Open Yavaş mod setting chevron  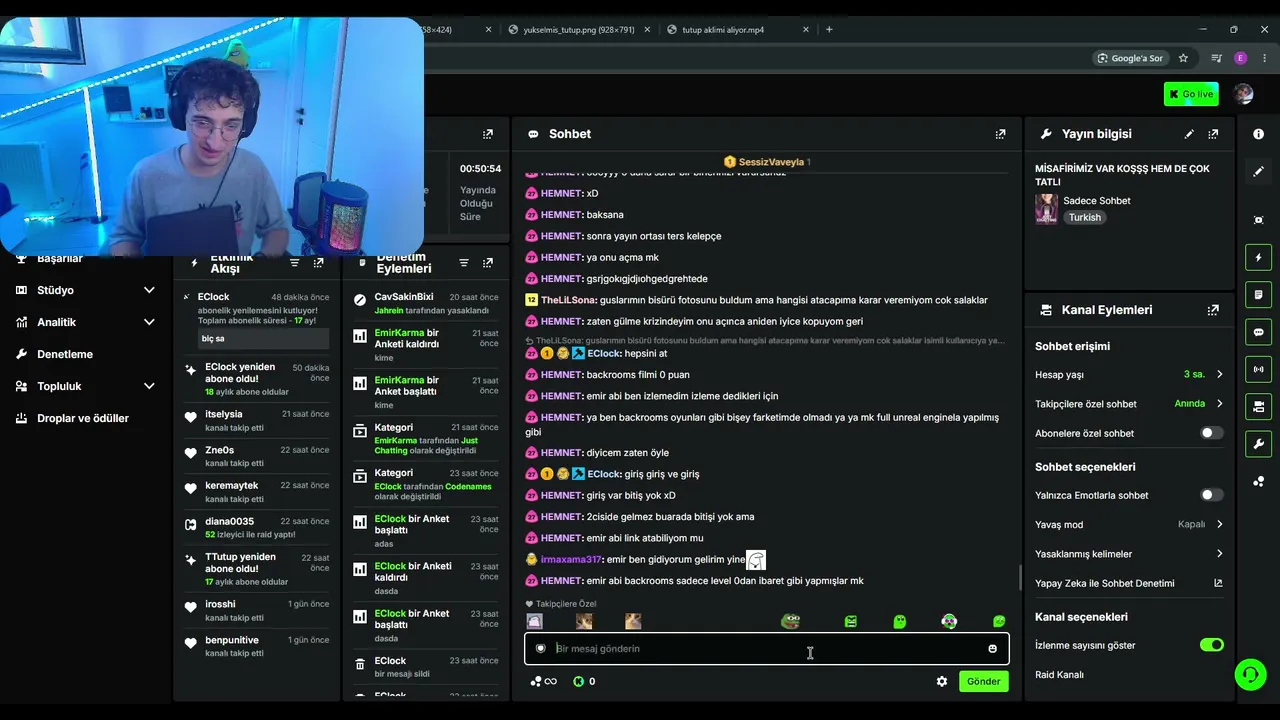pos(1219,524)
